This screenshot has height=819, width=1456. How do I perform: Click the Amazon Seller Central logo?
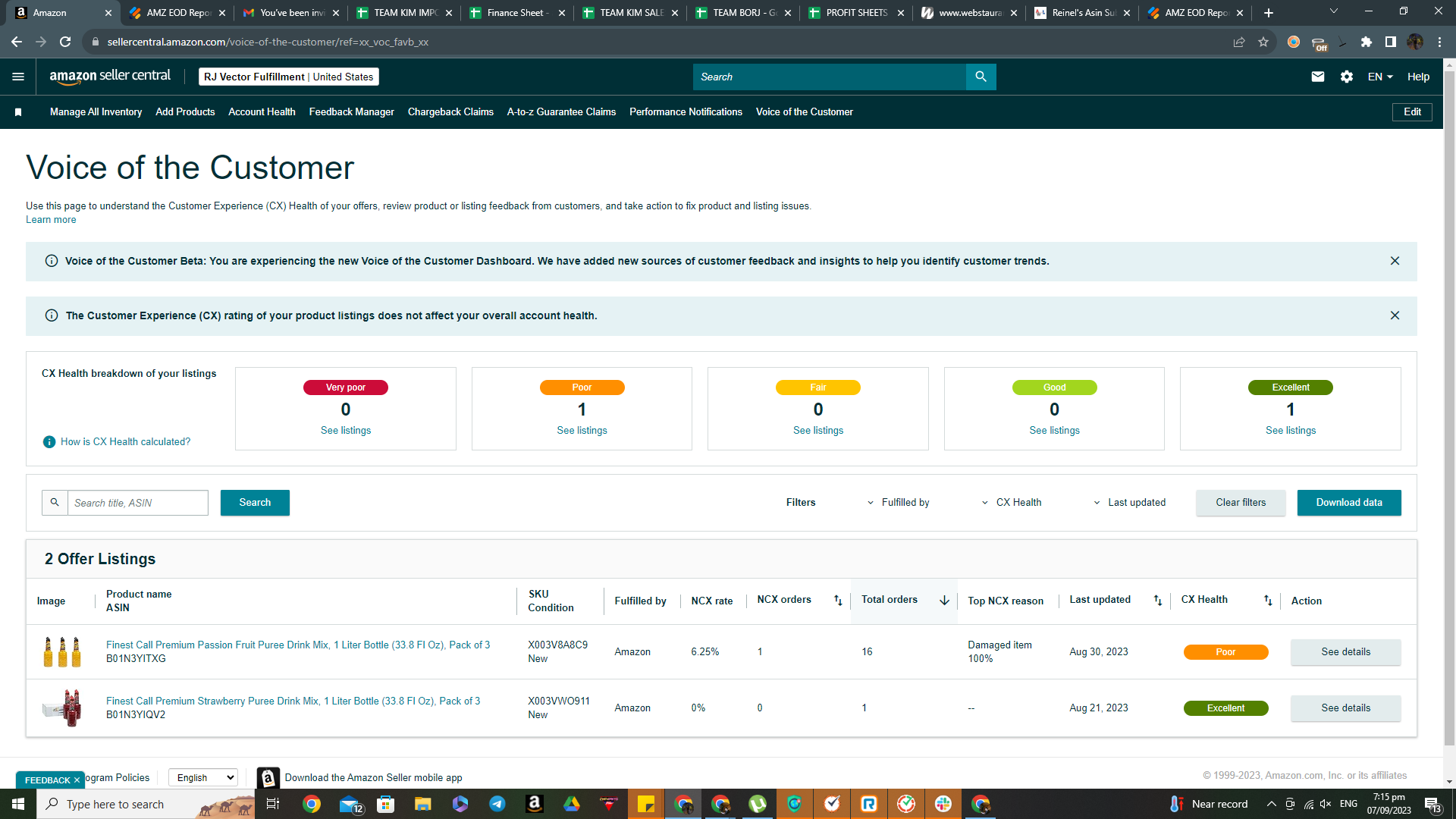(110, 76)
